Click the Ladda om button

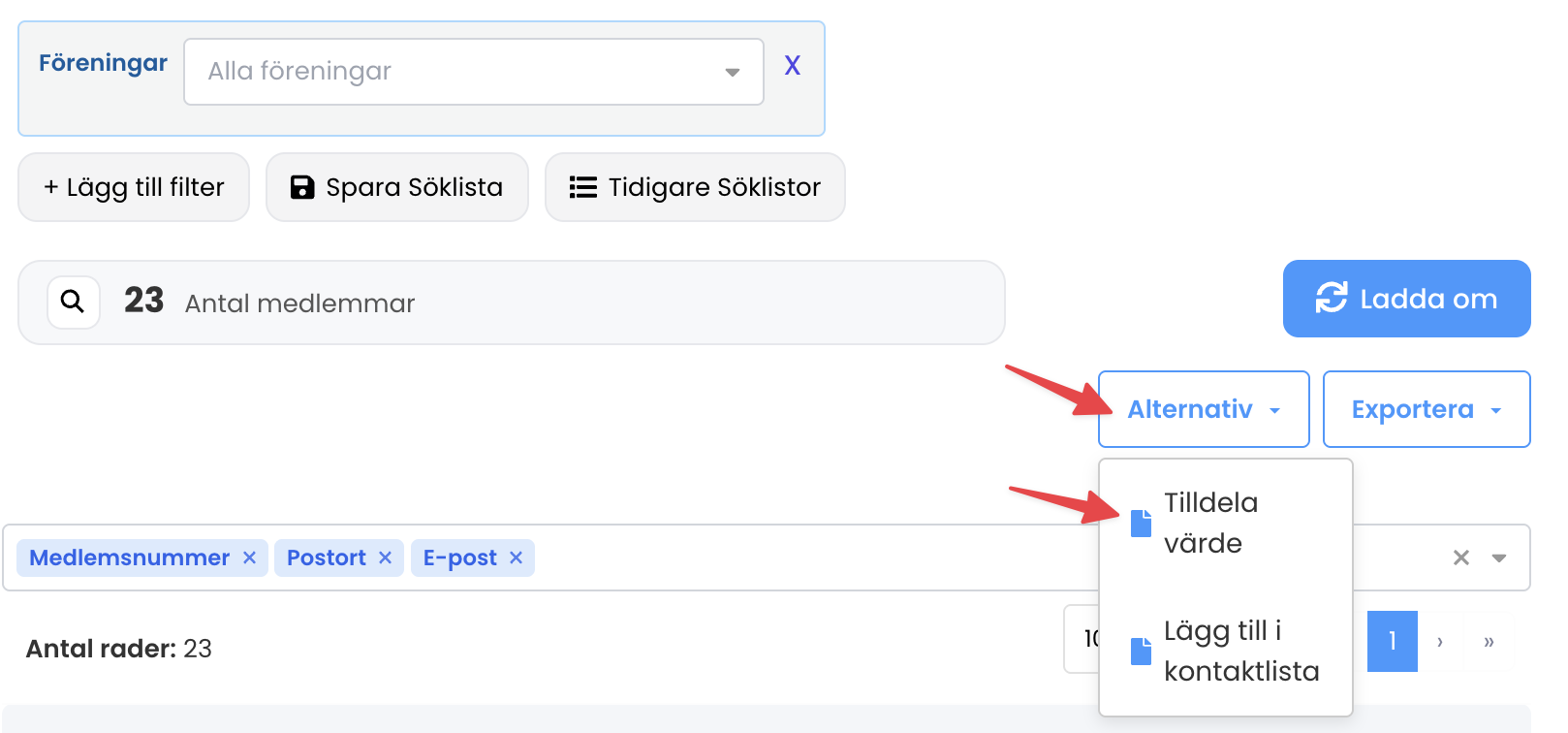[1405, 299]
